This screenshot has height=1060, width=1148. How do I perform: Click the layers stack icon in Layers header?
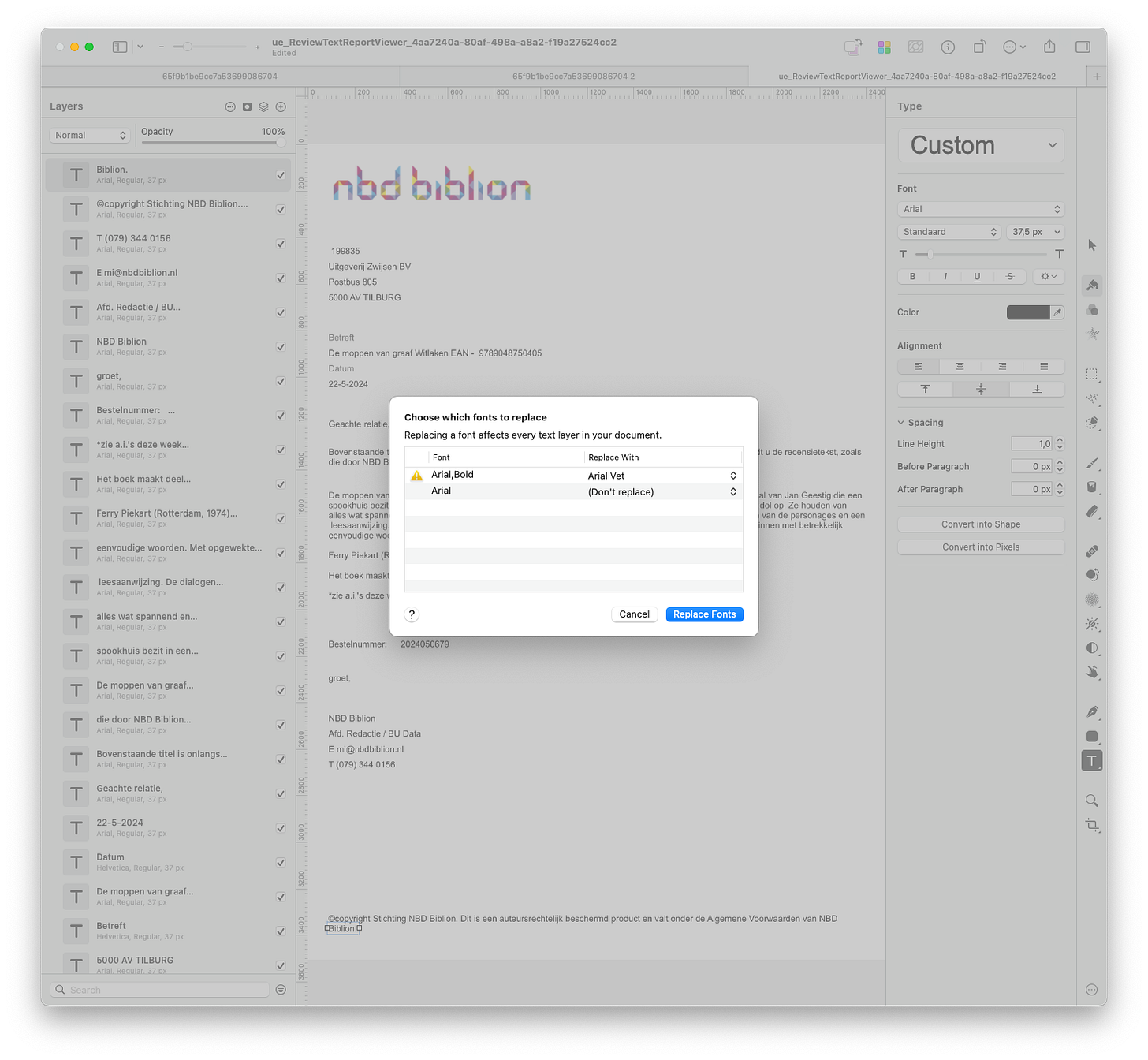263,106
